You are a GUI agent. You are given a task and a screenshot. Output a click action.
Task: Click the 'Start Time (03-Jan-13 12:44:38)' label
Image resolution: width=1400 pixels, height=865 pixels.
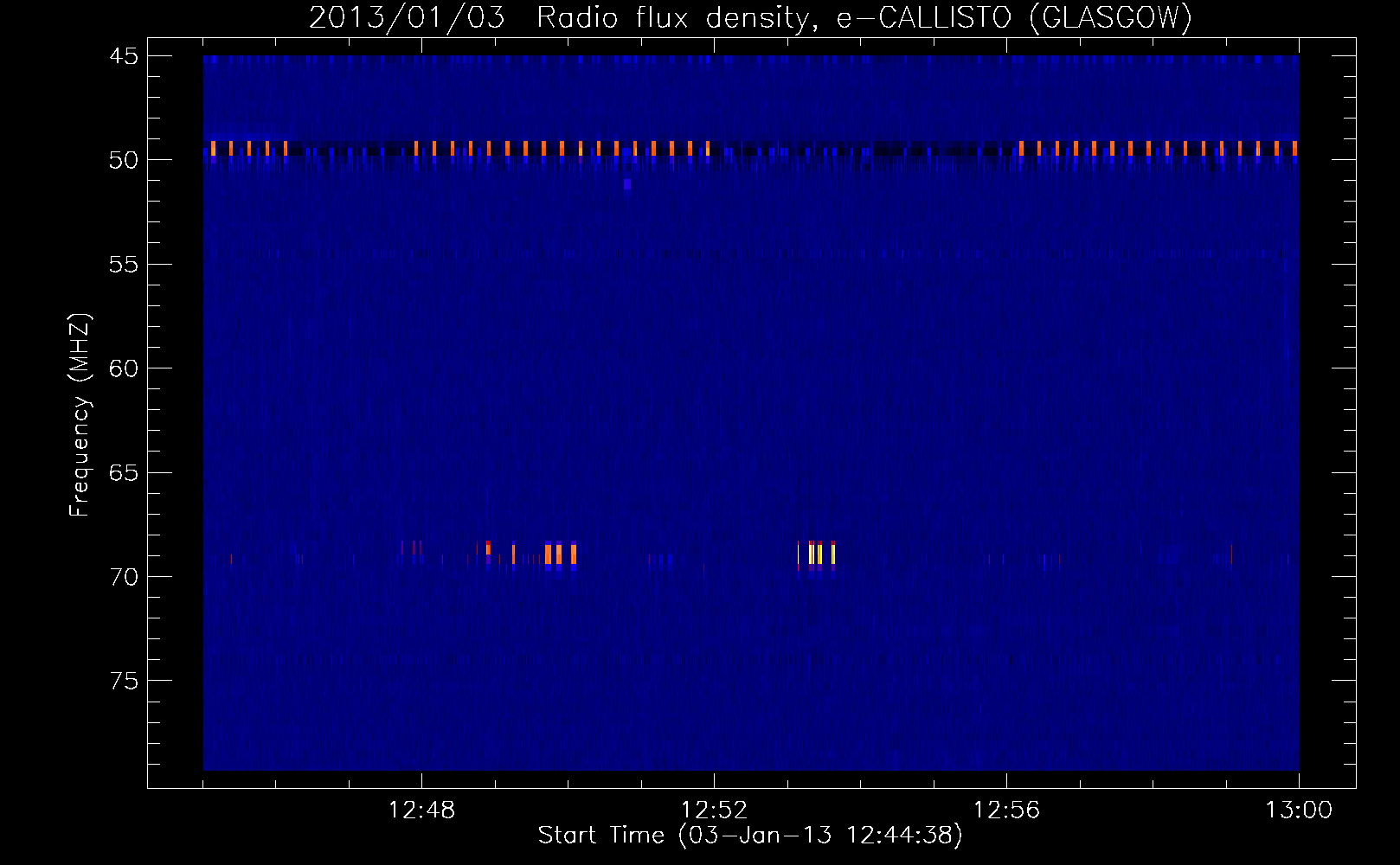click(x=750, y=836)
